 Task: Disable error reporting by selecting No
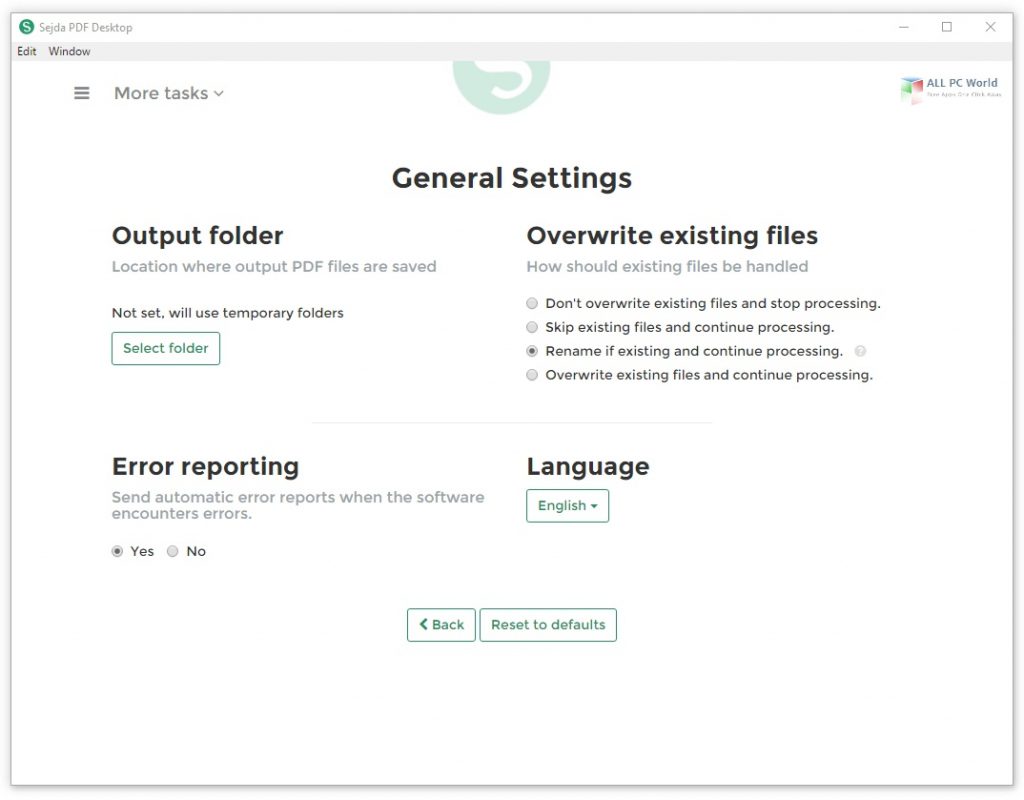point(173,551)
